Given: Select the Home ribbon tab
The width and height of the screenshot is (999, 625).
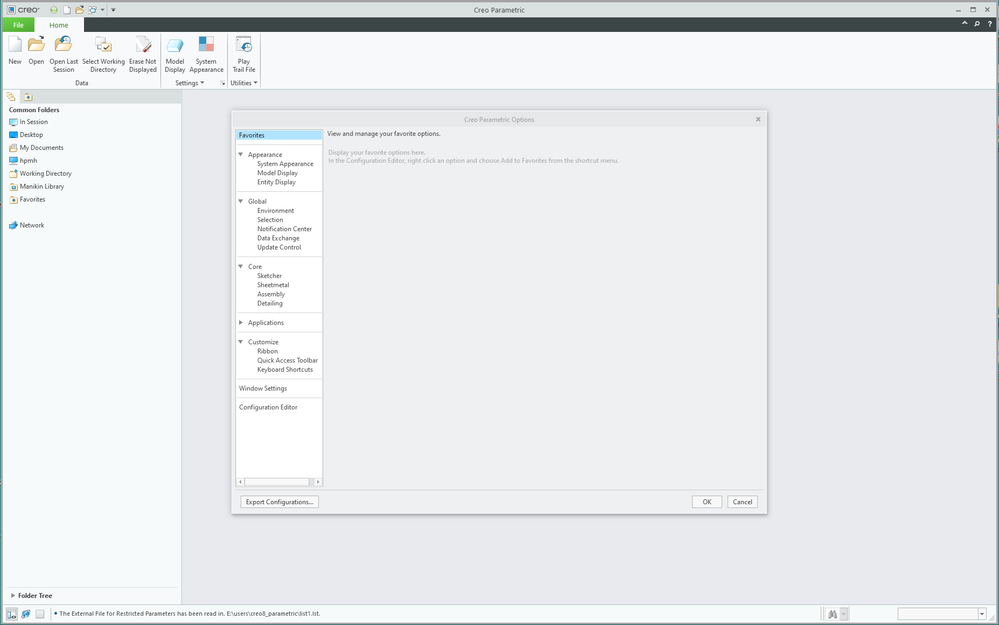Looking at the screenshot, I should [x=59, y=25].
